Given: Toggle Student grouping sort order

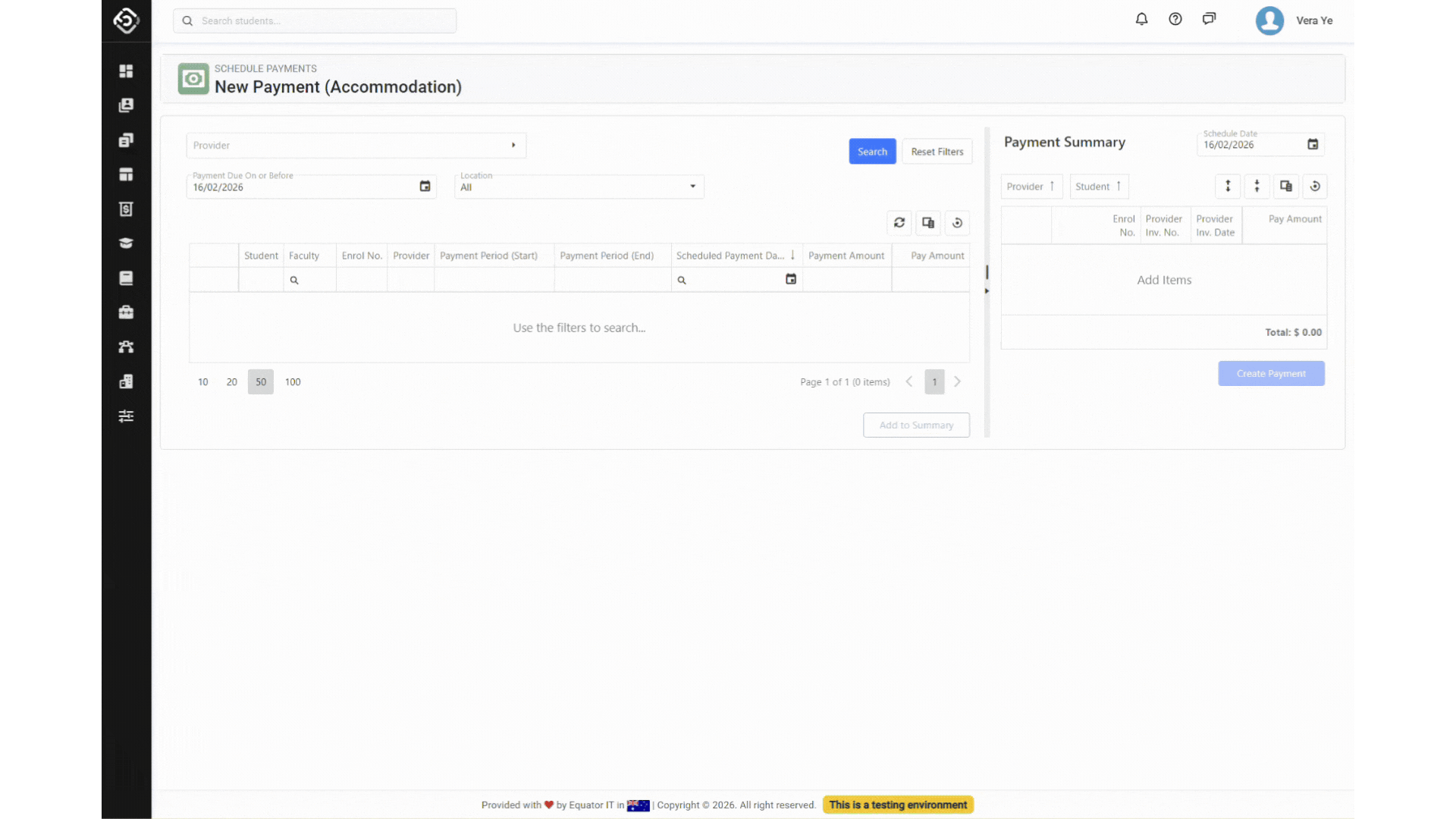Looking at the screenshot, I should 1099,187.
